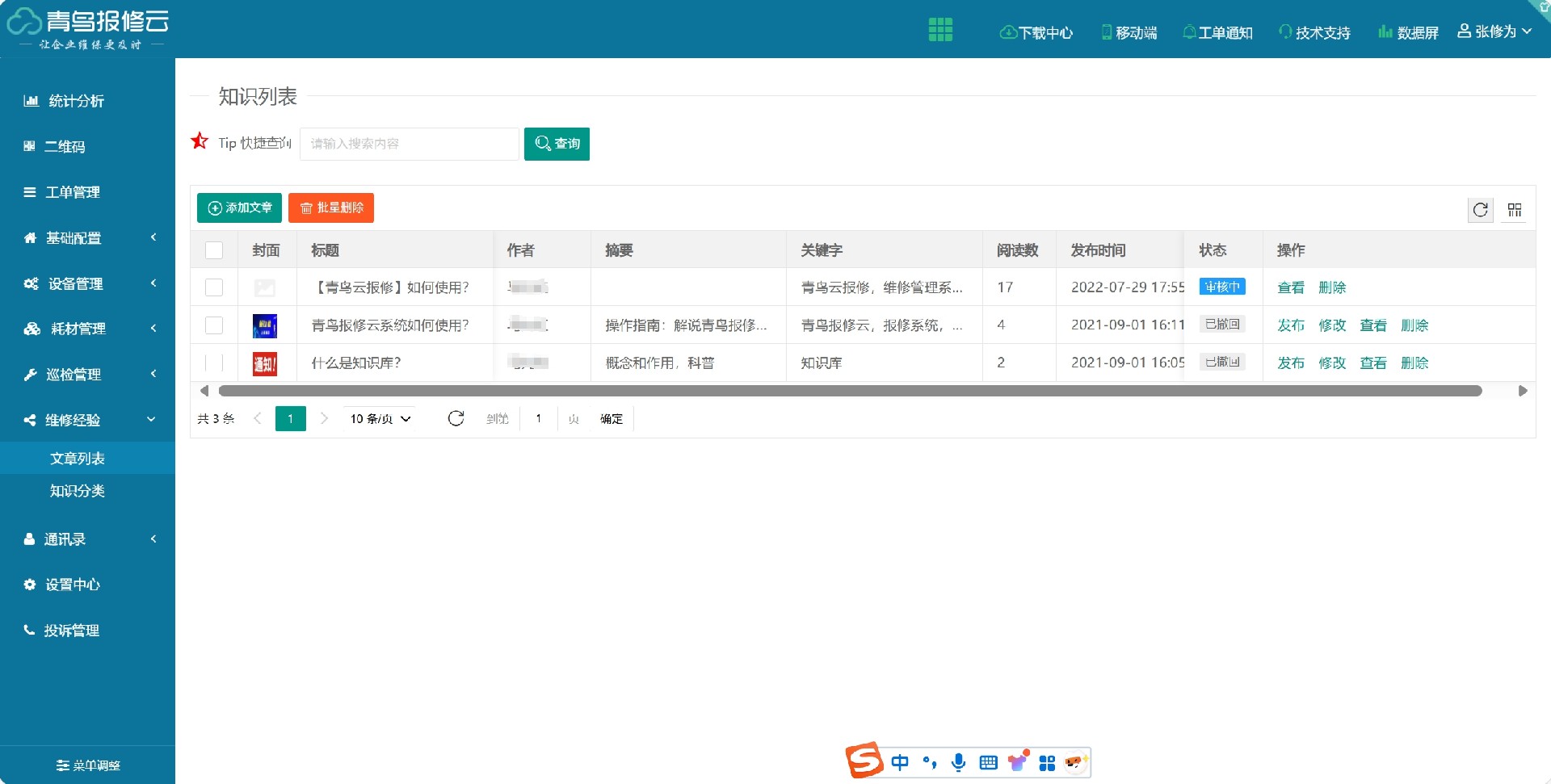Click the 添加文章 button
1551x784 pixels.
coord(238,208)
